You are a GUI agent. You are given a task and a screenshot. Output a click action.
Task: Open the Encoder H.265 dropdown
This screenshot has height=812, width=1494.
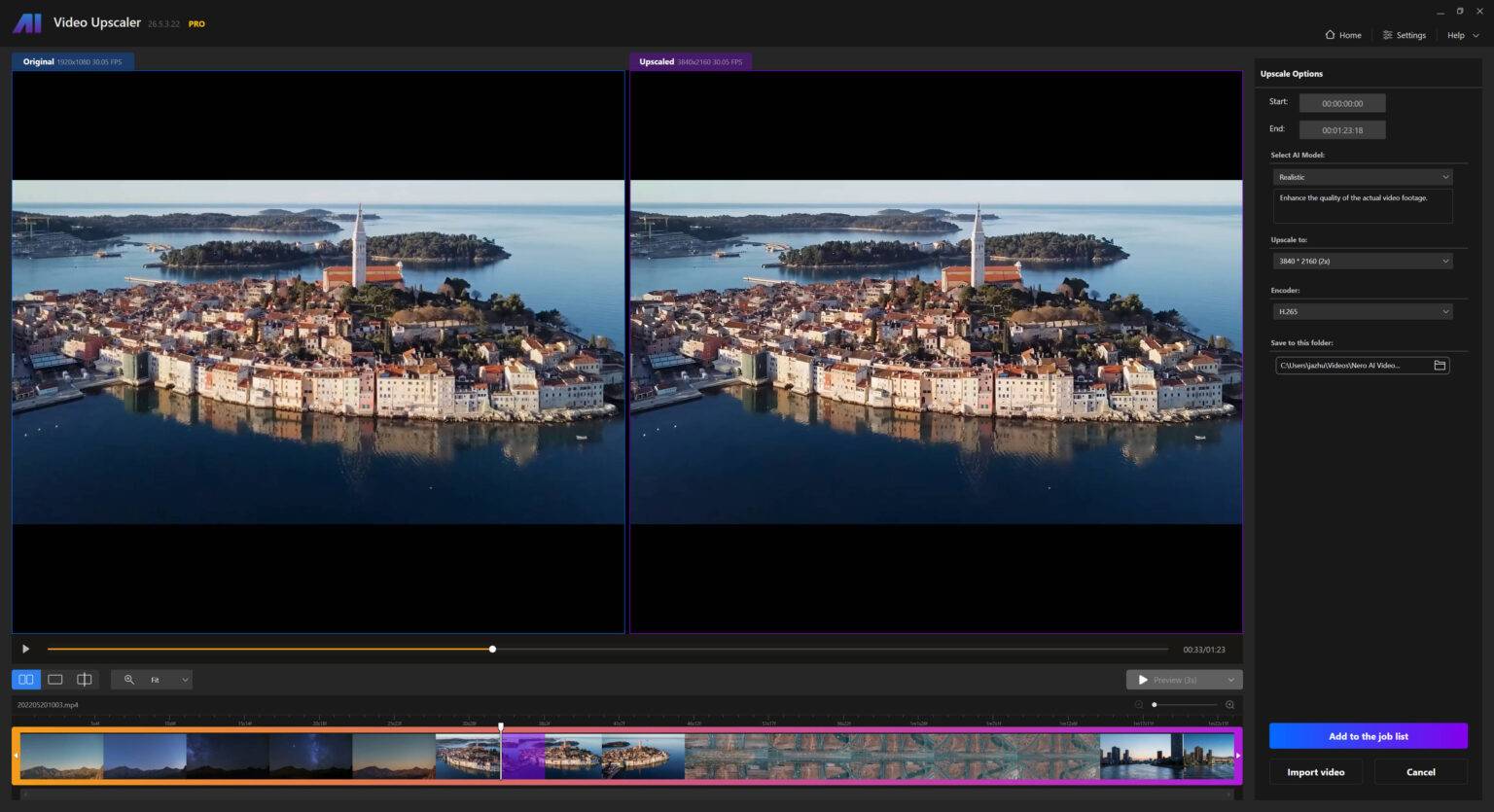(x=1362, y=311)
